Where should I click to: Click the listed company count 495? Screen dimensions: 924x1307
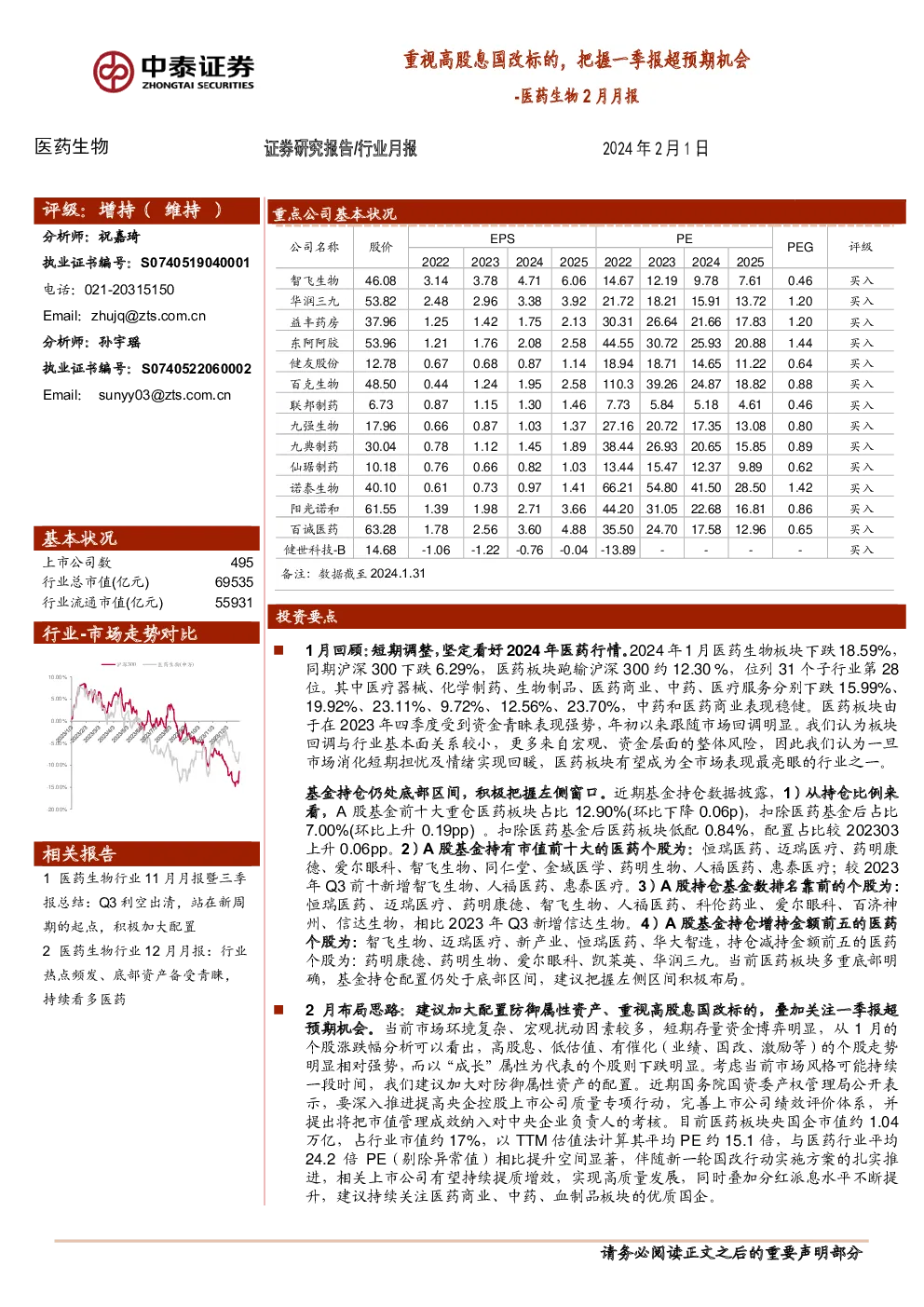(241, 563)
